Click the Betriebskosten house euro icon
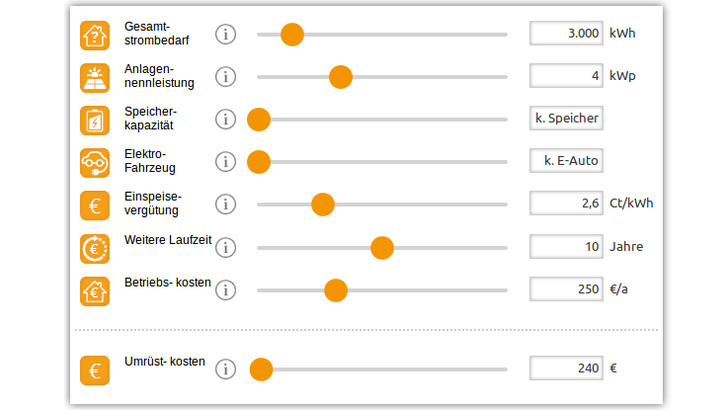 click(95, 290)
